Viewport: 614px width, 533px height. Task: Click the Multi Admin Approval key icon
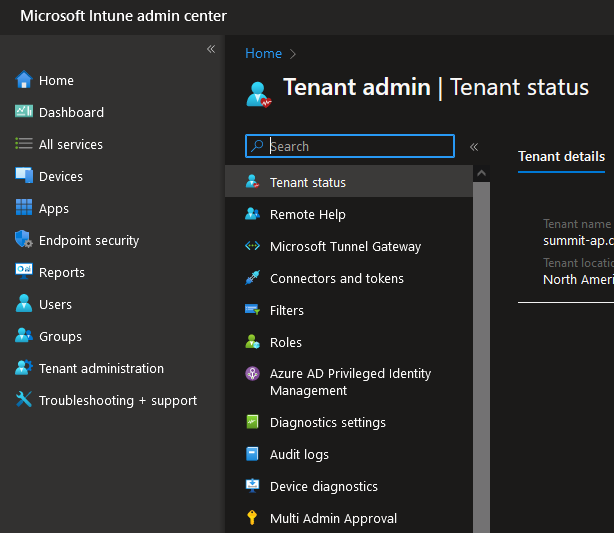253,517
